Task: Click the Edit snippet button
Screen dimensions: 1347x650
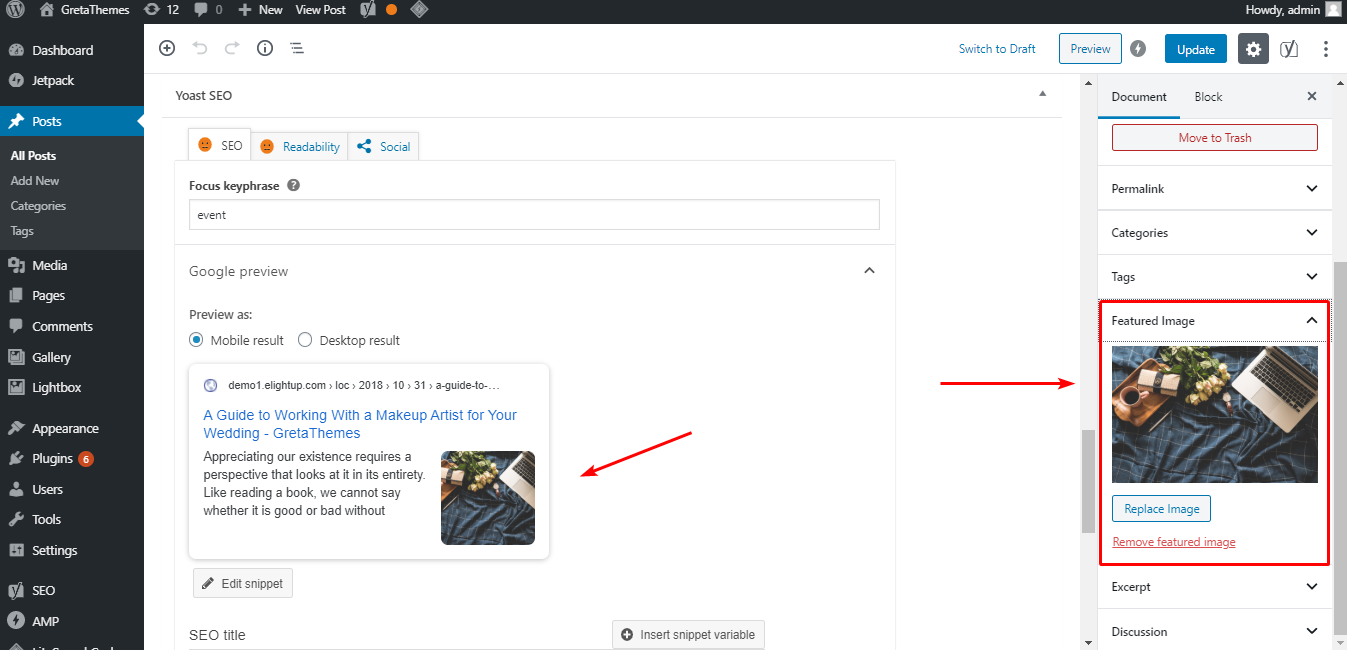Action: tap(243, 583)
